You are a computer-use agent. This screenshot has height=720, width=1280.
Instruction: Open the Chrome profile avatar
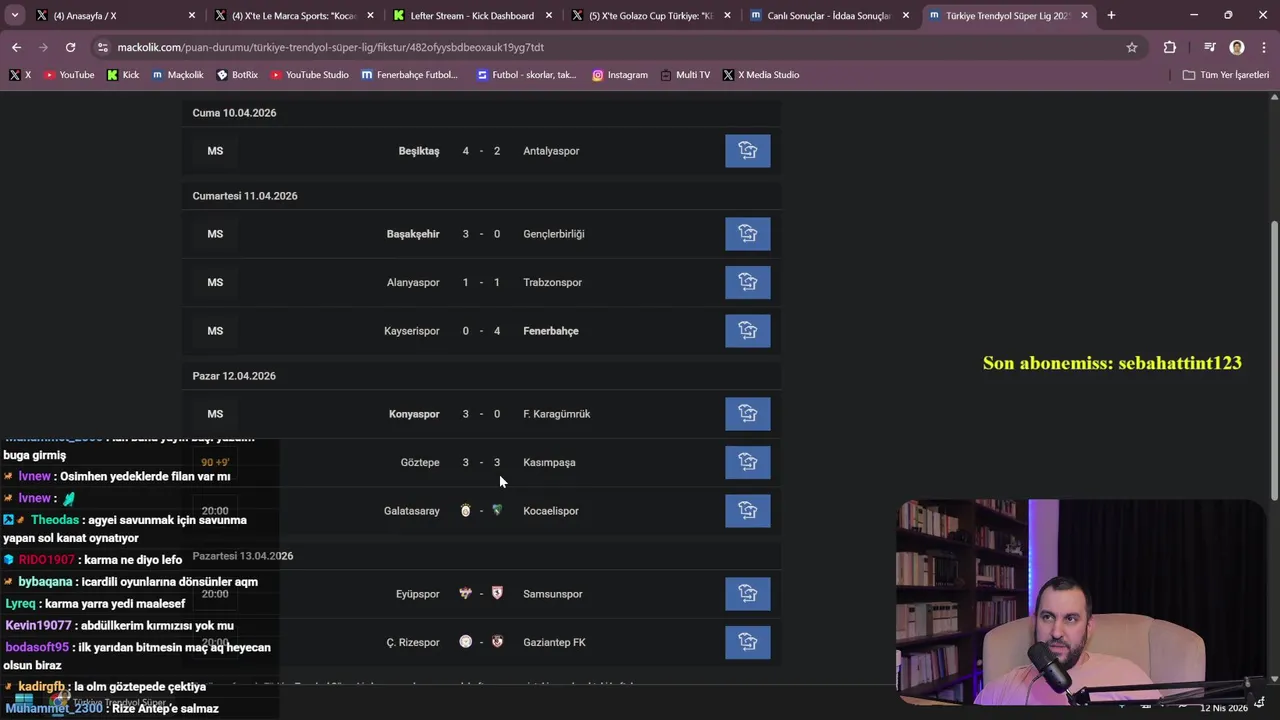1237,47
